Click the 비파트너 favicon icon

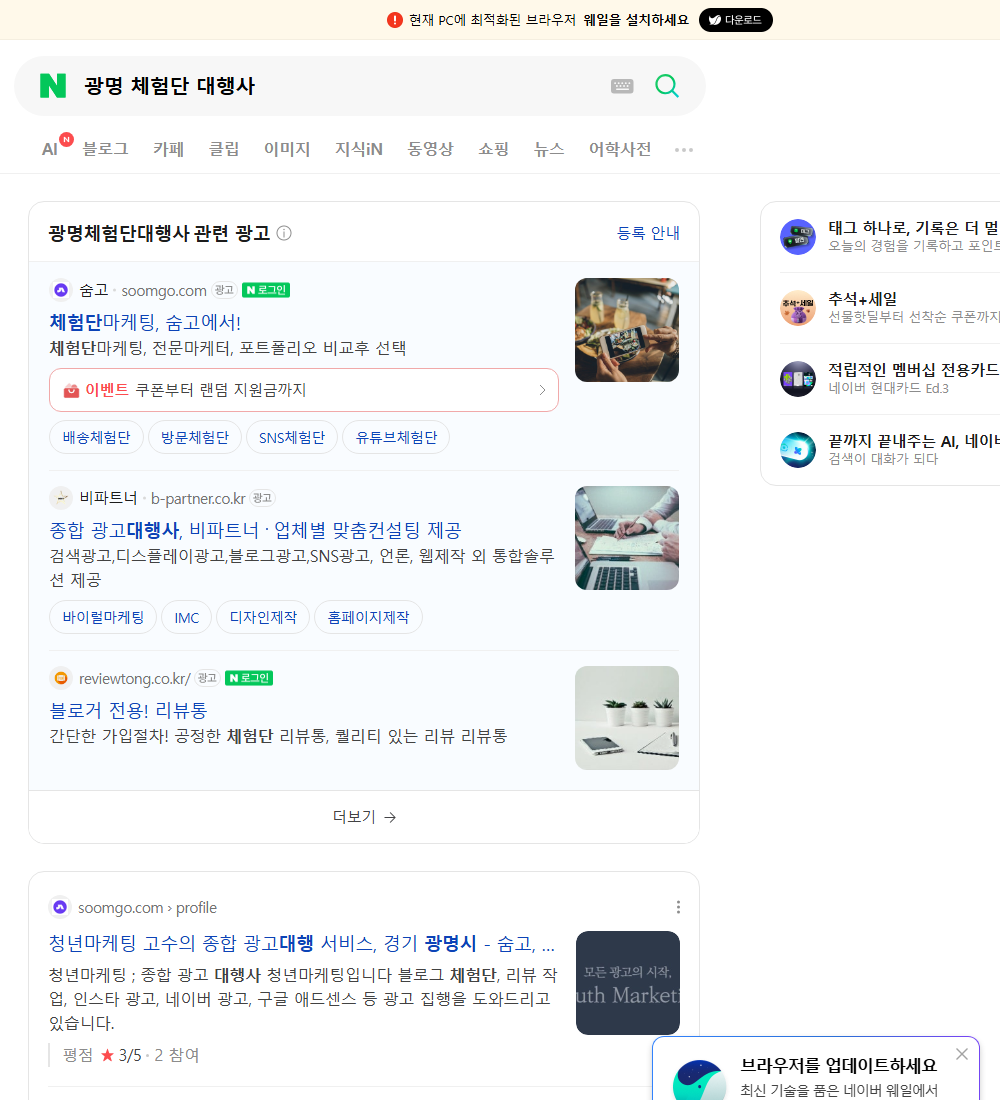[x=61, y=498]
